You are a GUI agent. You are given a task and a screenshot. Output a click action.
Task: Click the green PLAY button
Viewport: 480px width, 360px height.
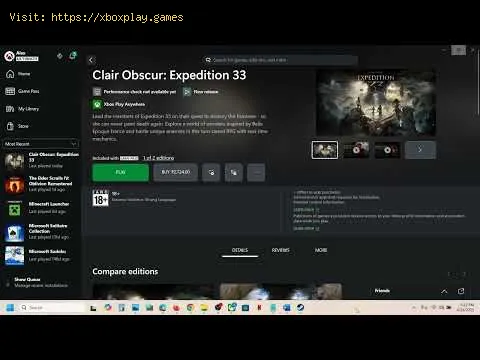click(121, 172)
